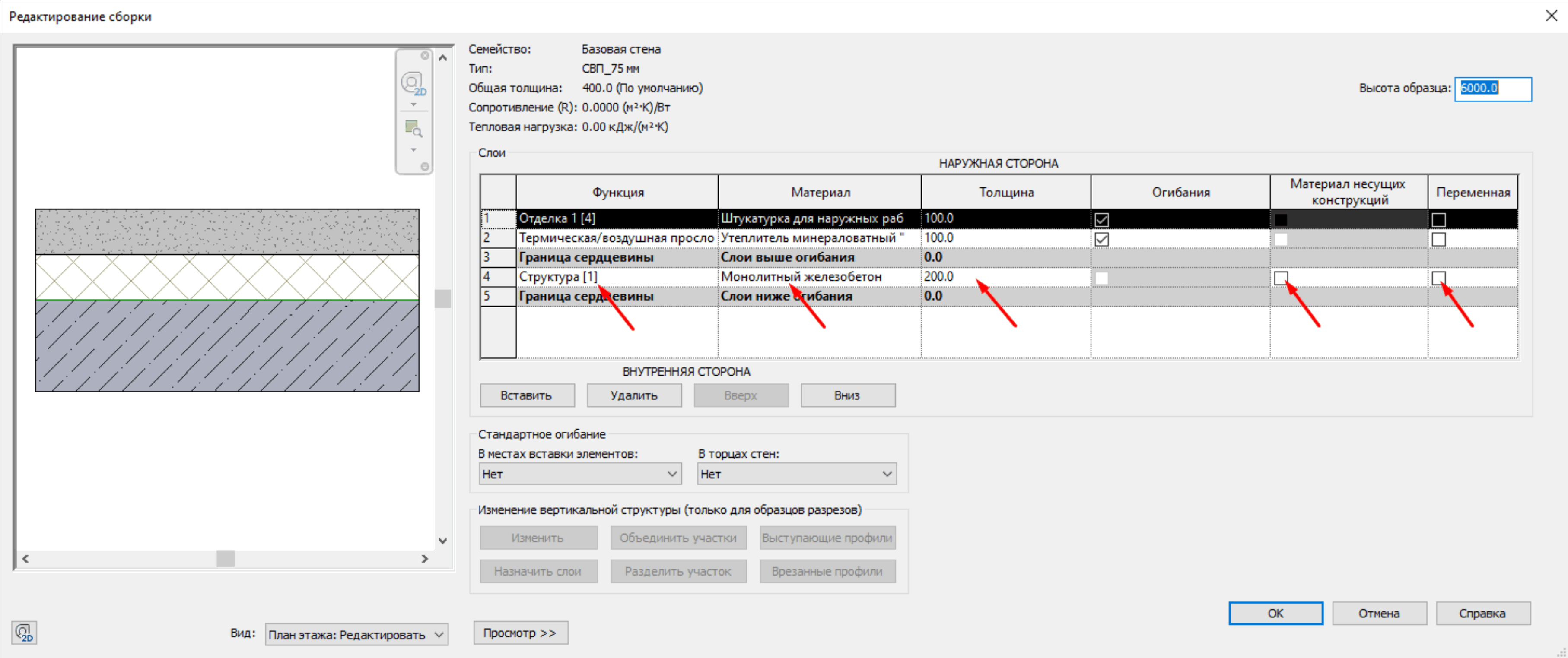Image resolution: width=1568 pixels, height=658 pixels.
Task: Open help with the Справка button
Action: click(1483, 613)
